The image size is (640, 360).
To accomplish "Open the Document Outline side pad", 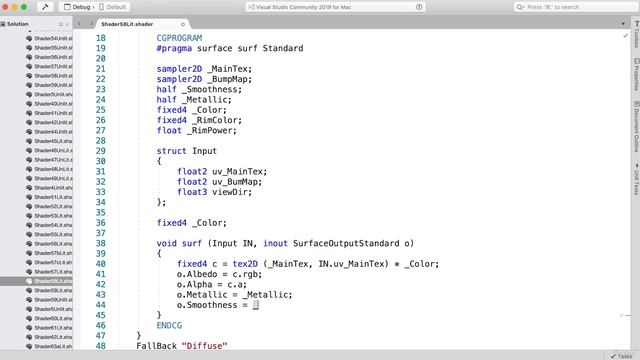I will [x=636, y=127].
